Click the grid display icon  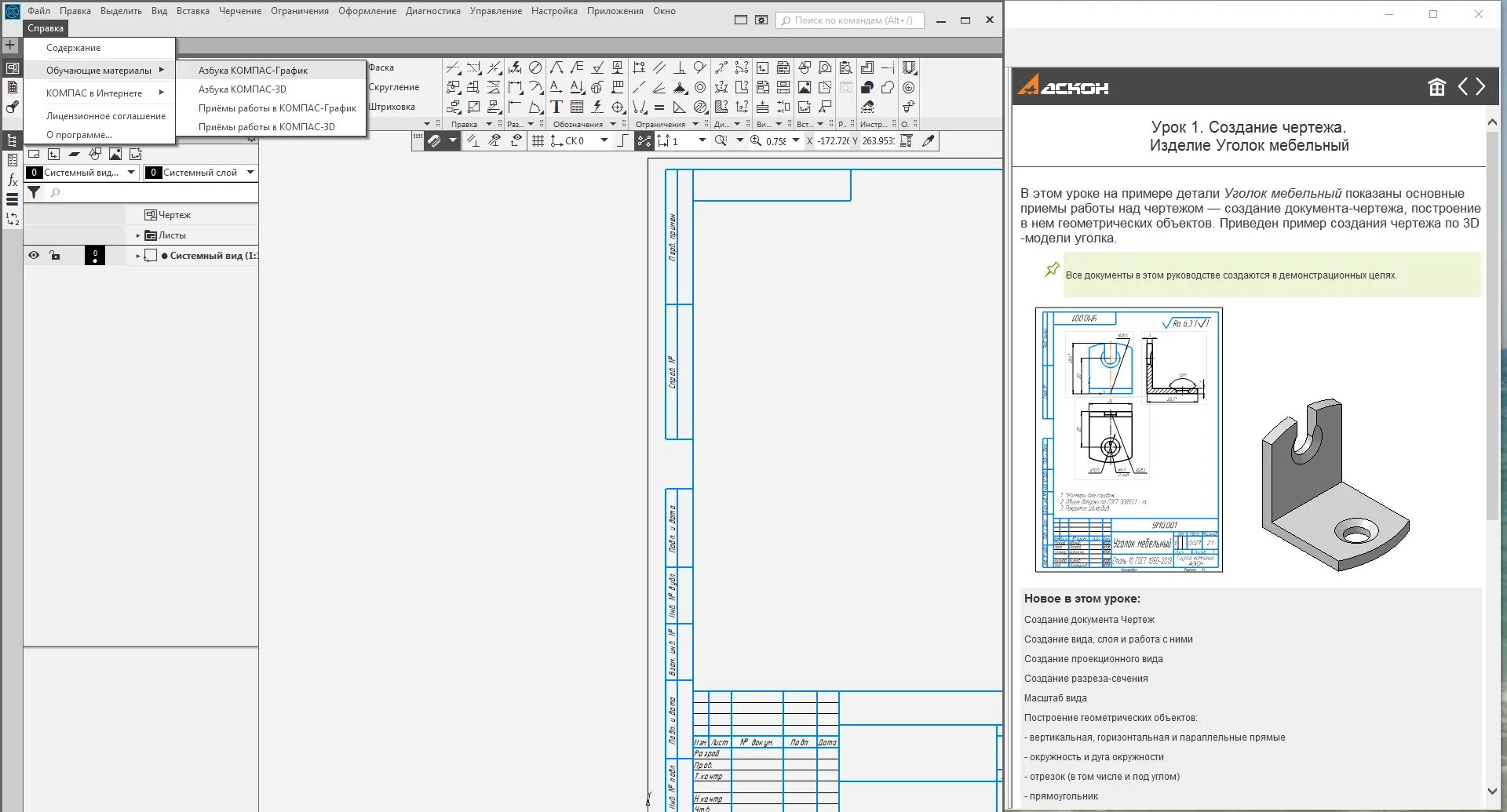(x=538, y=141)
